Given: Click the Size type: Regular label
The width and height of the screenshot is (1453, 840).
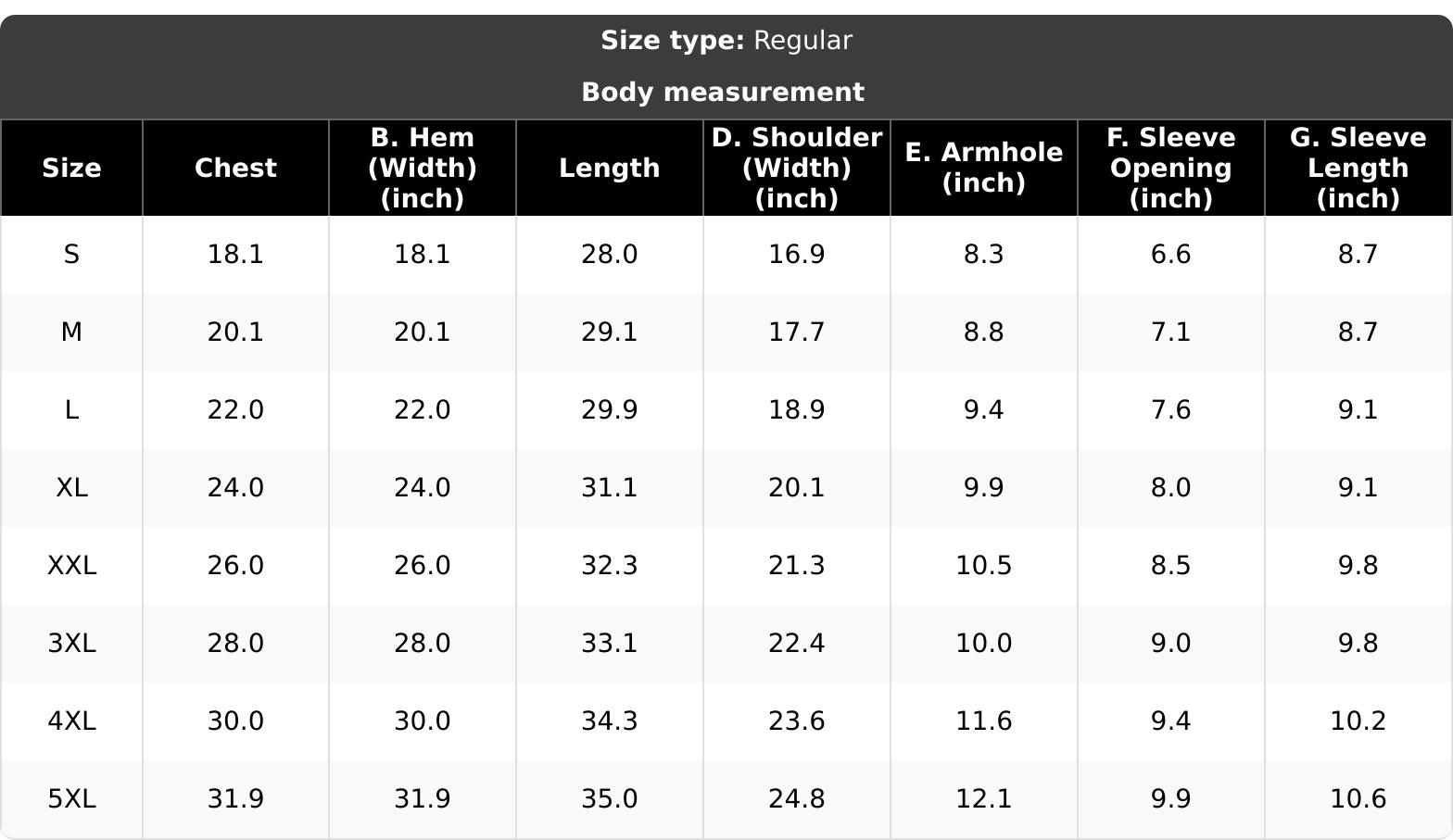Looking at the screenshot, I should point(726,41).
